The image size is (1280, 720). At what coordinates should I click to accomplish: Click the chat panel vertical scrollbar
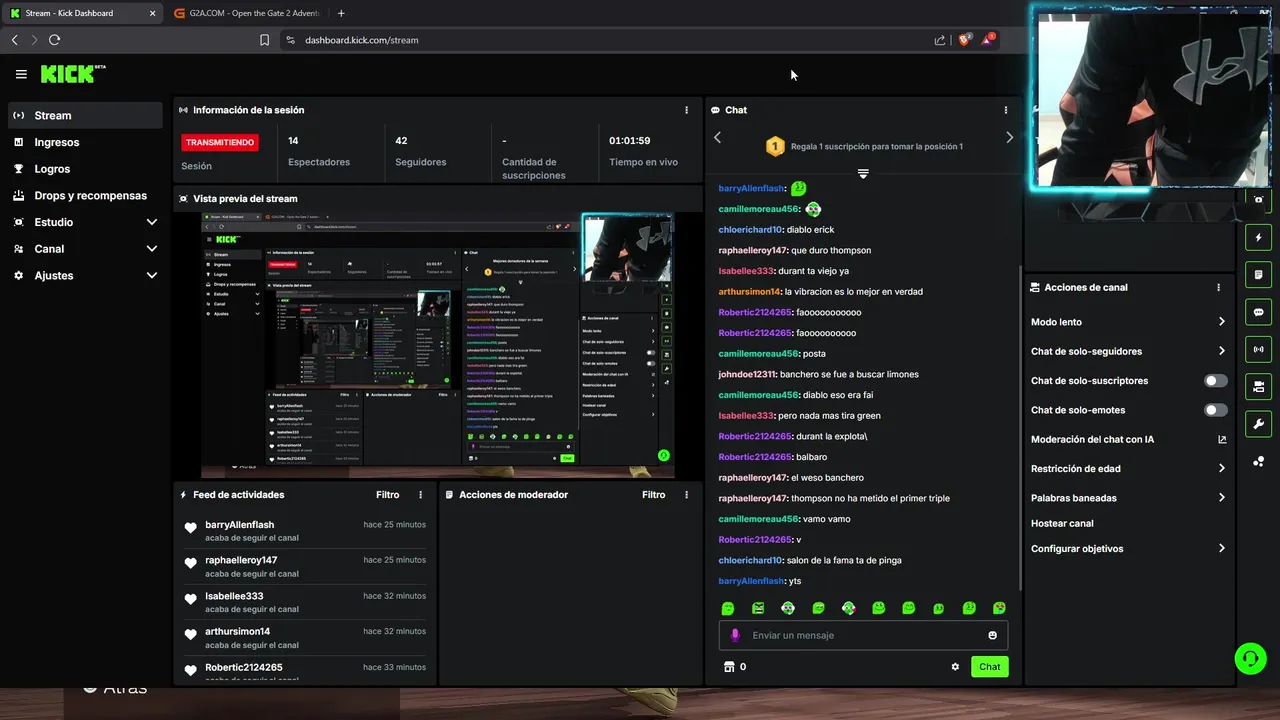1020,427
